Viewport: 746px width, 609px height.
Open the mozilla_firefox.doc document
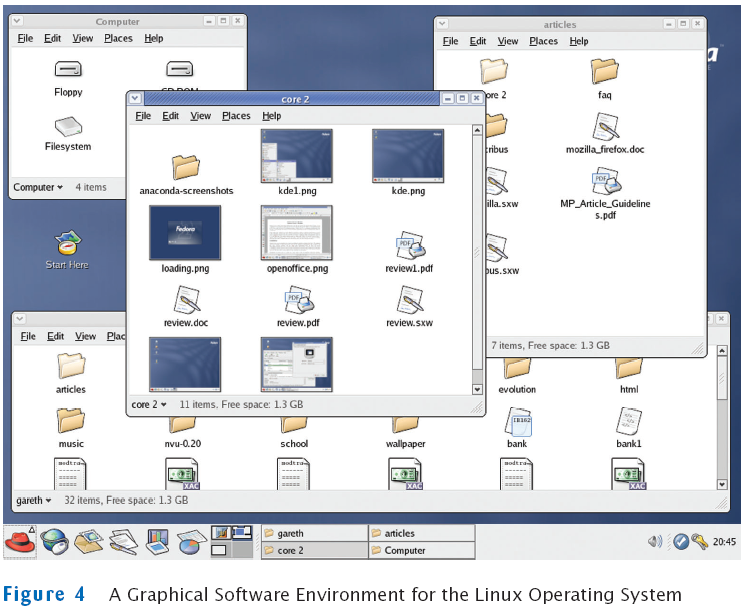point(605,127)
